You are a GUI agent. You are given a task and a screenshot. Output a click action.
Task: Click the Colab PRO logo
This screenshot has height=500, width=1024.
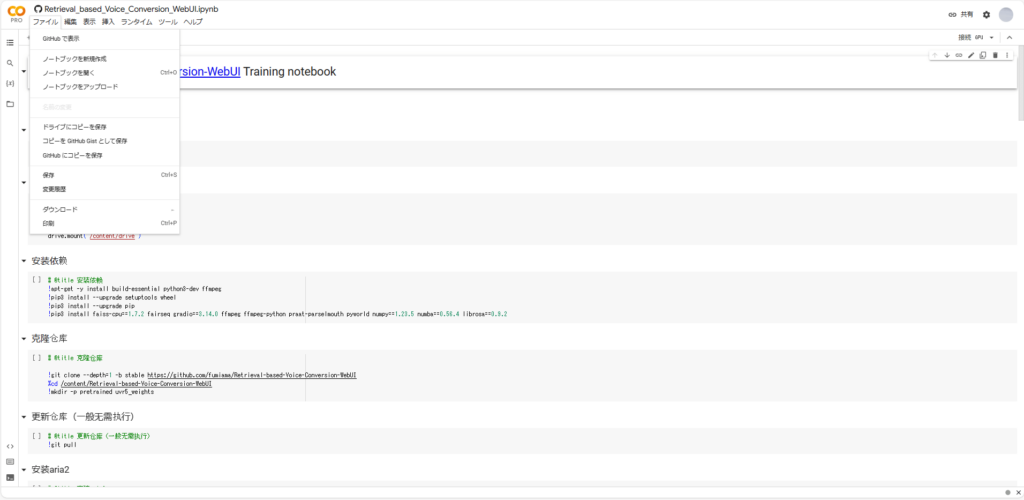coord(16,14)
